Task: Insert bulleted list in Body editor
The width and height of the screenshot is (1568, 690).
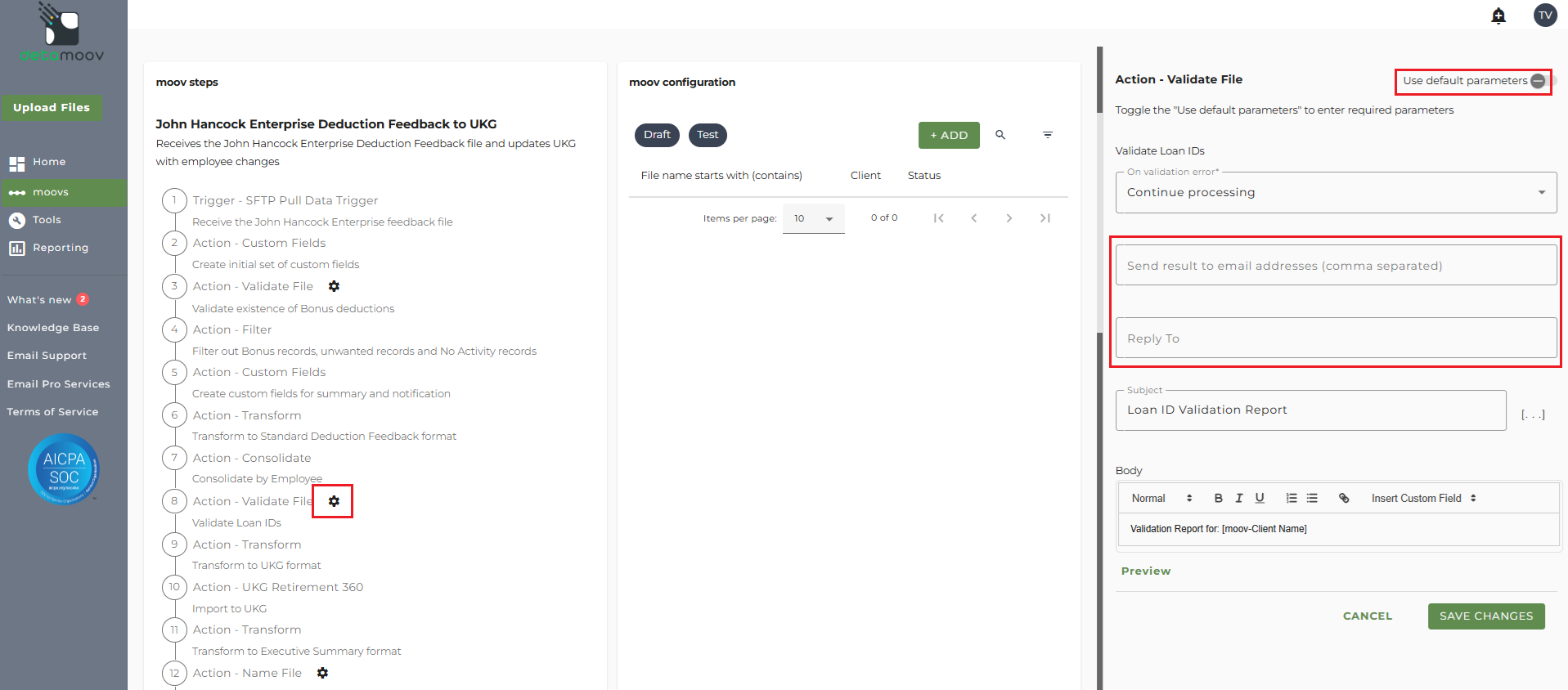Action: (1312, 498)
